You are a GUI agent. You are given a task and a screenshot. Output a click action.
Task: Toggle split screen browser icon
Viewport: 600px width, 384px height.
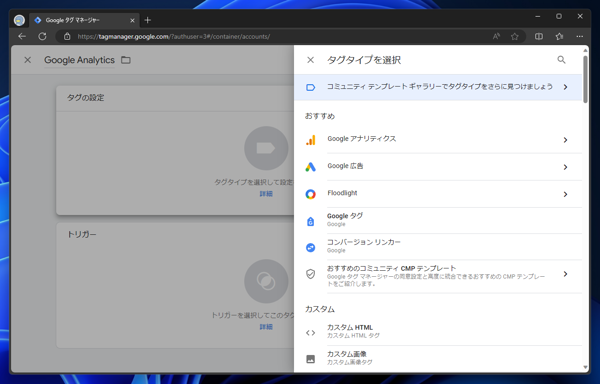tap(539, 36)
